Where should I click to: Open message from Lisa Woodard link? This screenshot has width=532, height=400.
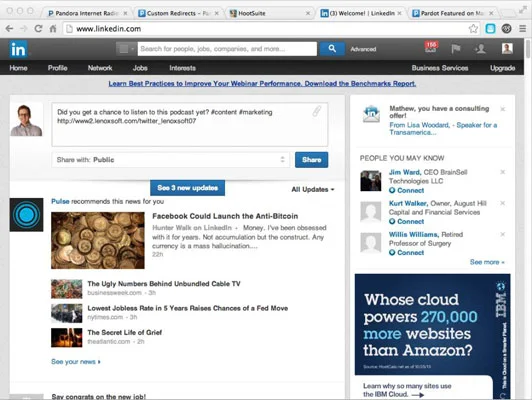pyautogui.click(x=443, y=129)
